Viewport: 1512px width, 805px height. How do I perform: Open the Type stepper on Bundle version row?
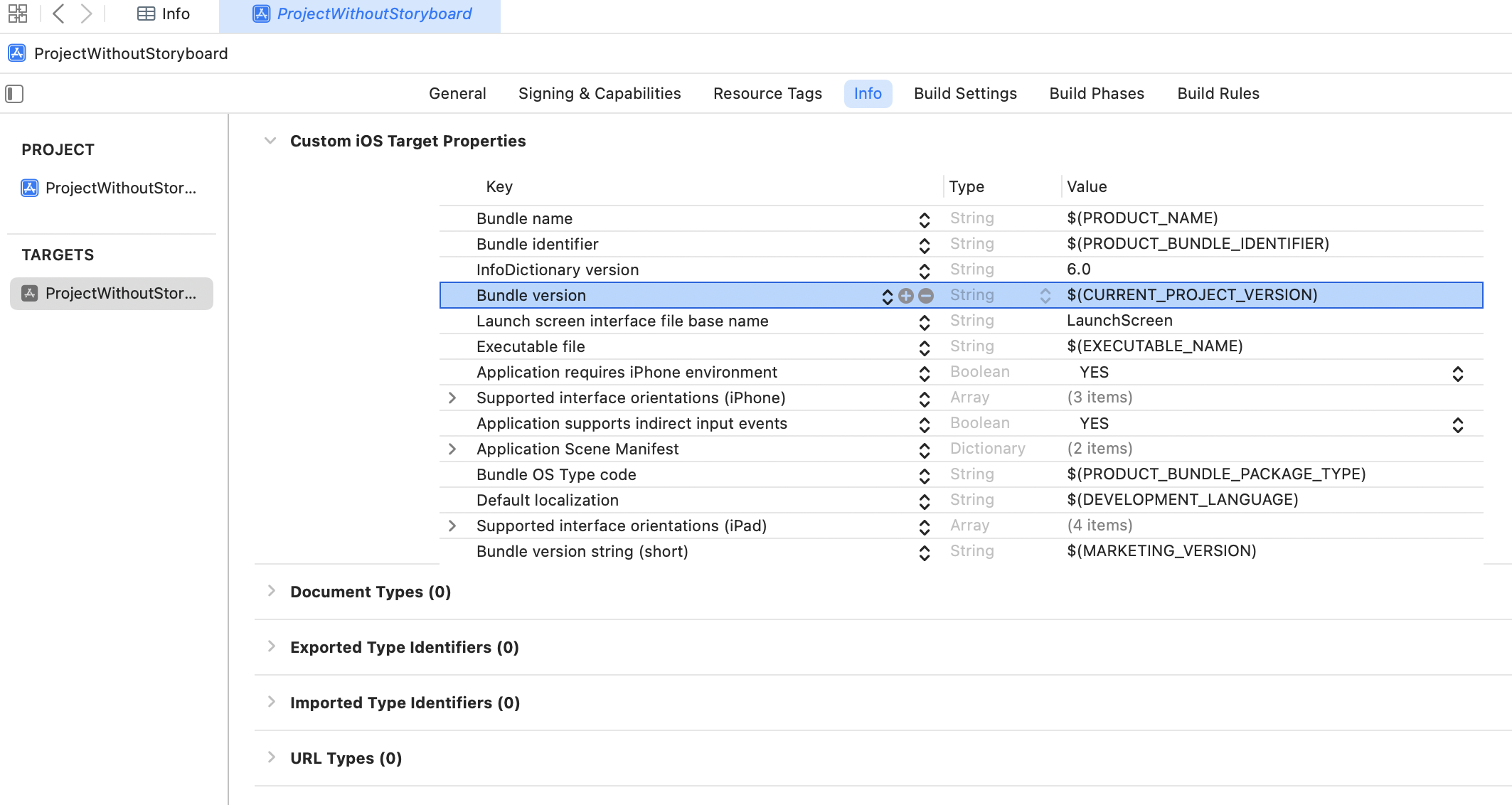click(x=1045, y=296)
